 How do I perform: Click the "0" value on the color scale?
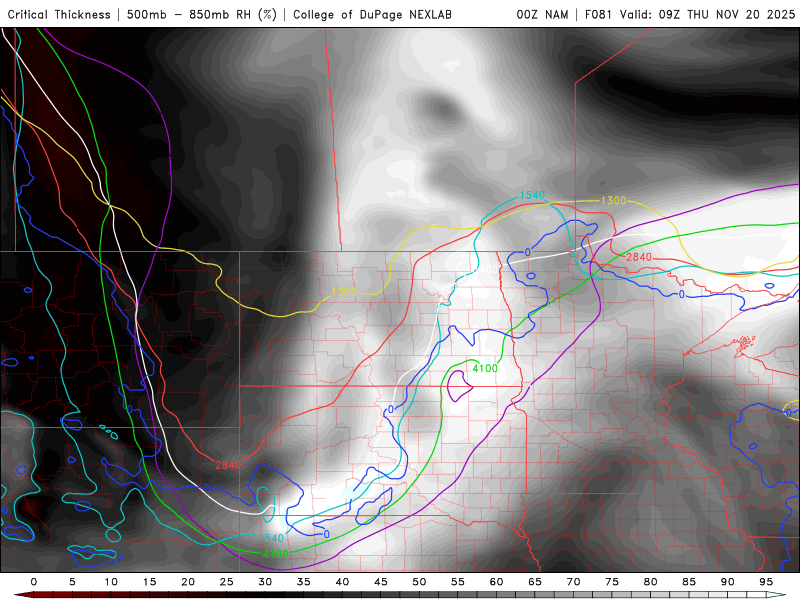(x=34, y=582)
